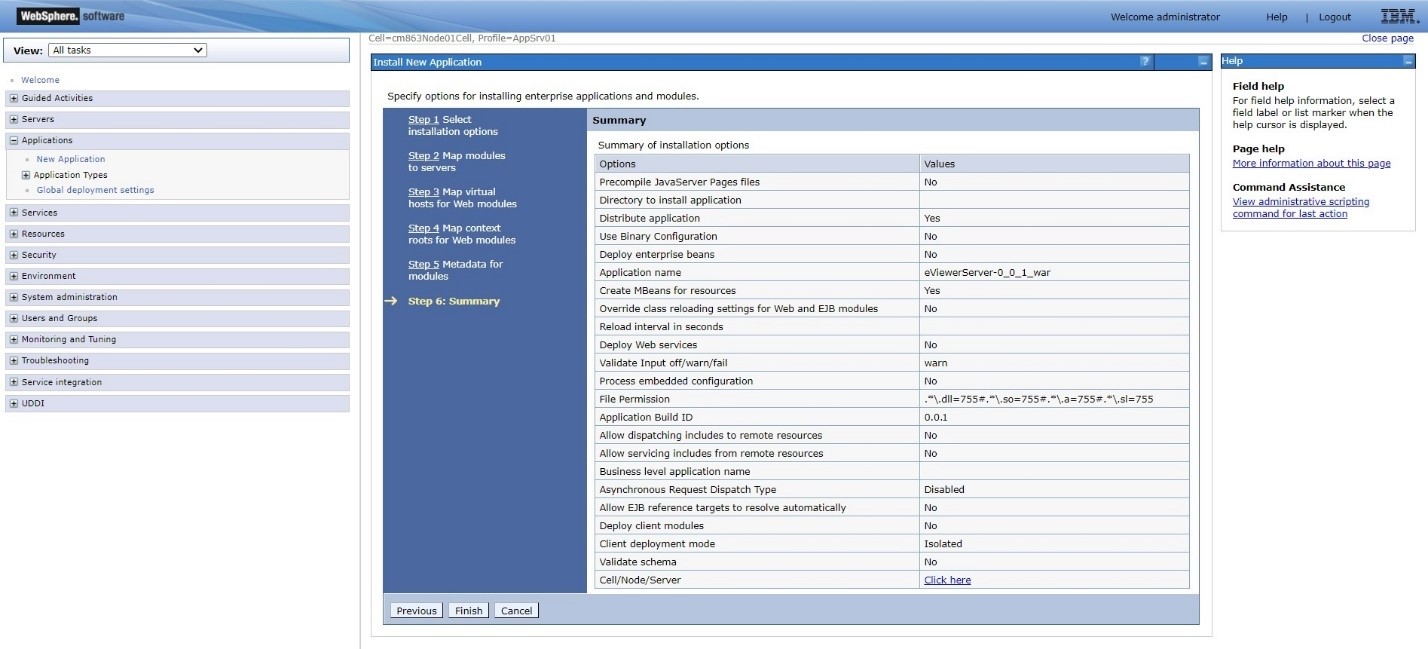Select the Step 6: Summary entry

tap(454, 301)
